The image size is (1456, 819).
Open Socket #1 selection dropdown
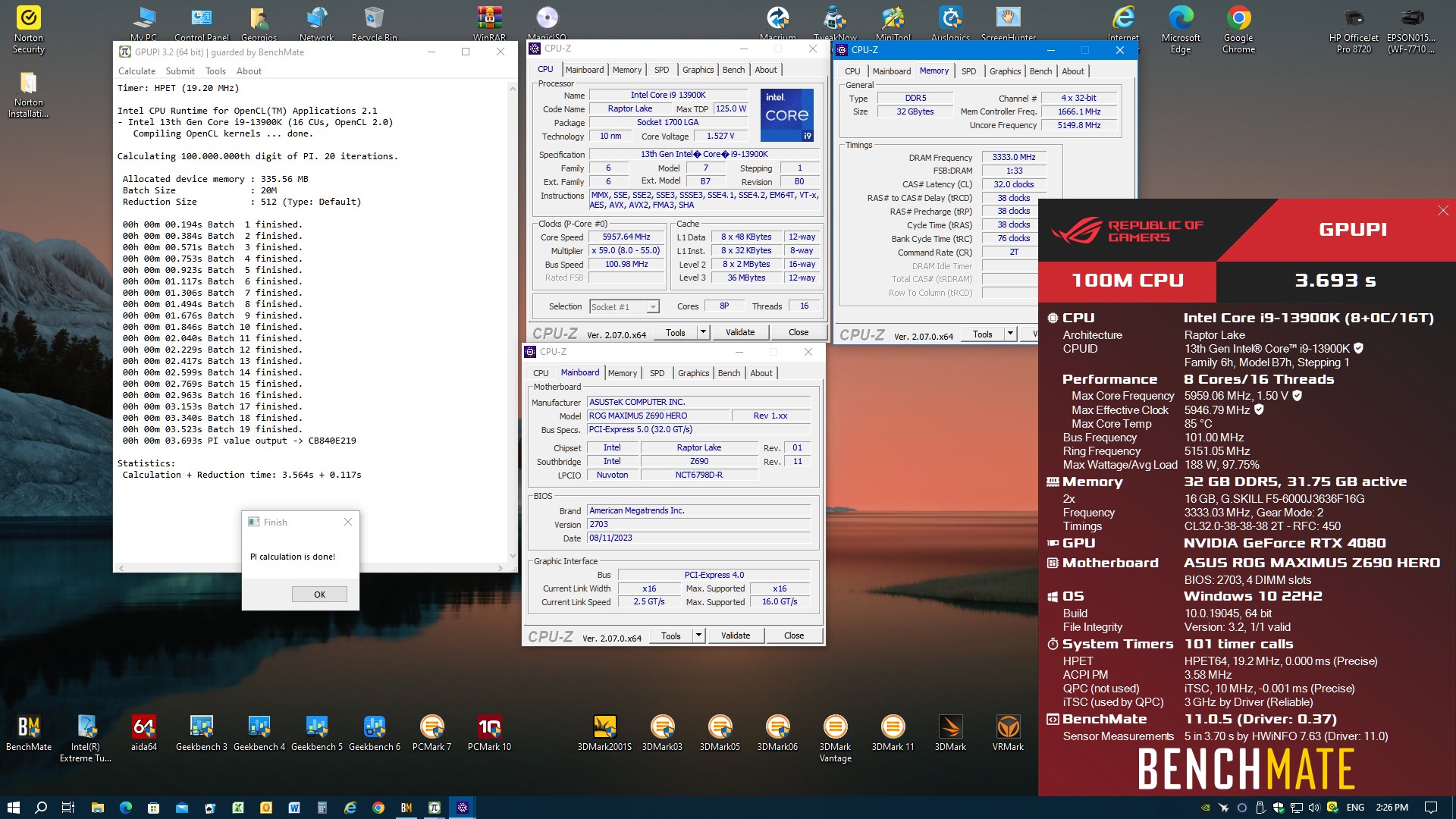(x=624, y=307)
